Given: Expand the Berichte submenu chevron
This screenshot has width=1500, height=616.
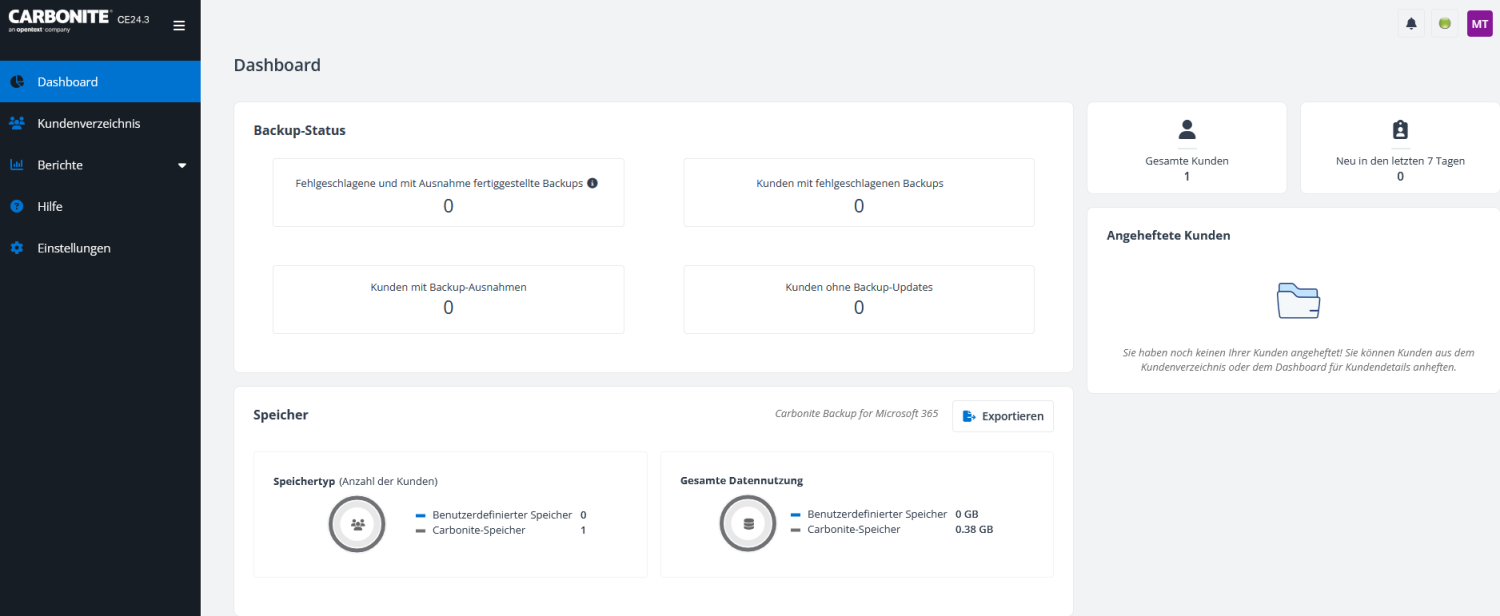Looking at the screenshot, I should click(182, 165).
